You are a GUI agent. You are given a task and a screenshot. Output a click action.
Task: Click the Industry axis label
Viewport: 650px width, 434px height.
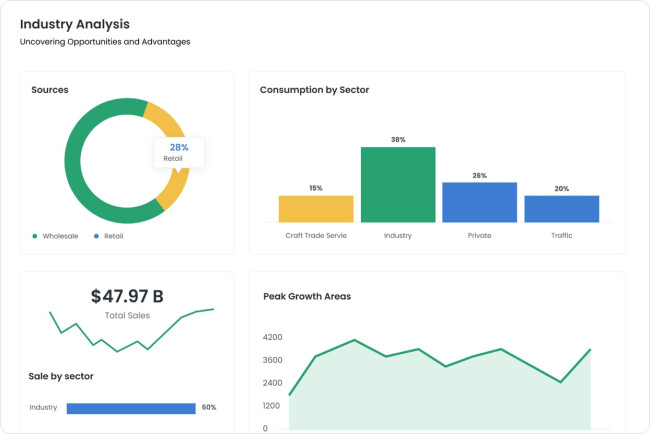pyautogui.click(x=398, y=235)
